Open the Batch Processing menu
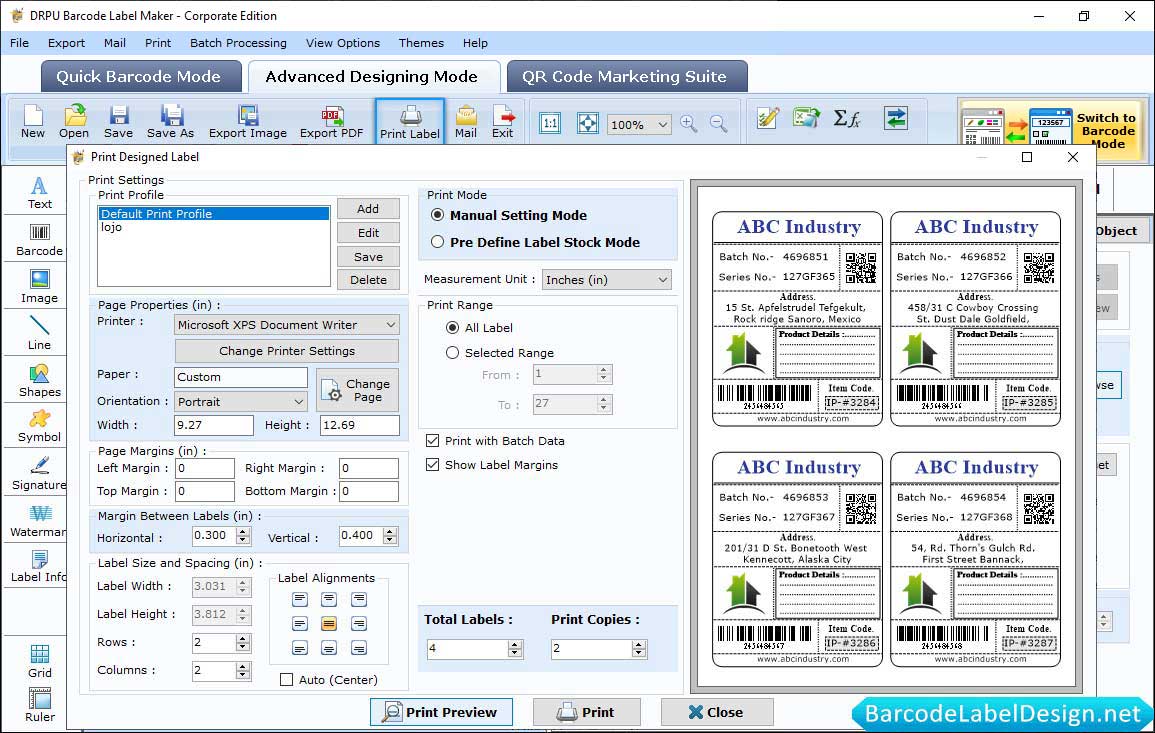The height and width of the screenshot is (733, 1155). pyautogui.click(x=238, y=43)
